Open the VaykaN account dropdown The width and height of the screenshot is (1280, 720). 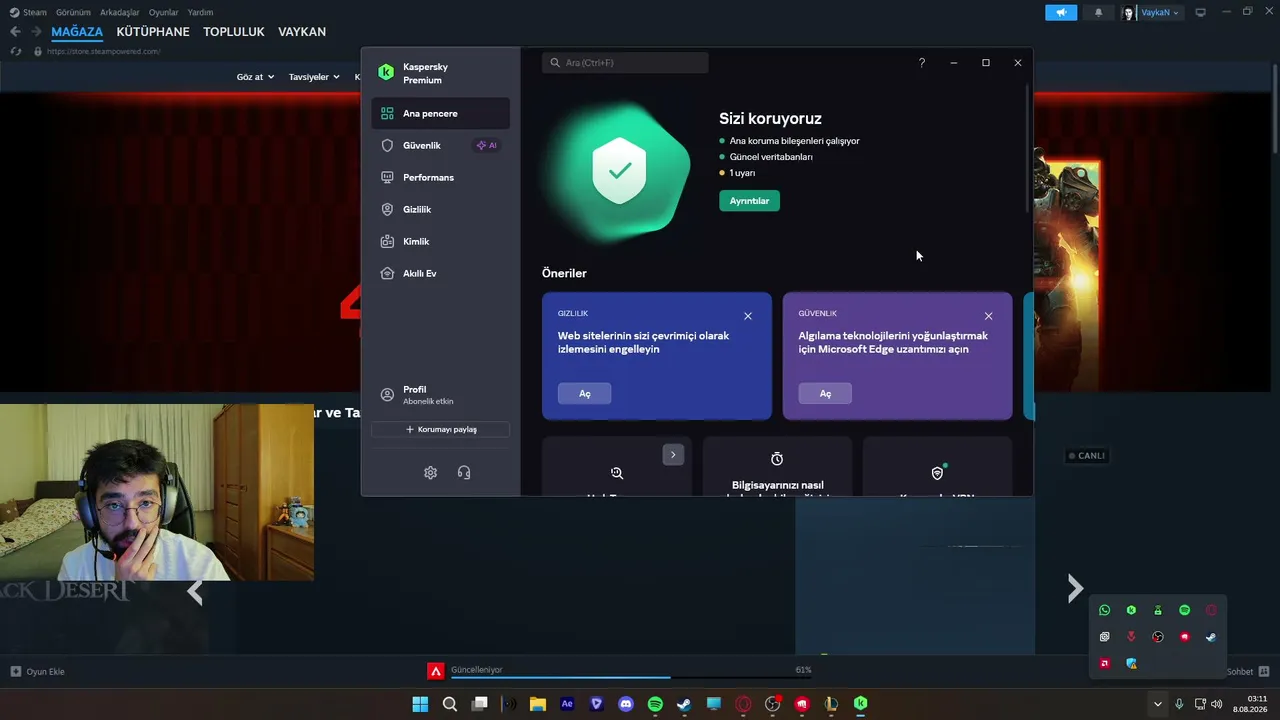(1160, 13)
